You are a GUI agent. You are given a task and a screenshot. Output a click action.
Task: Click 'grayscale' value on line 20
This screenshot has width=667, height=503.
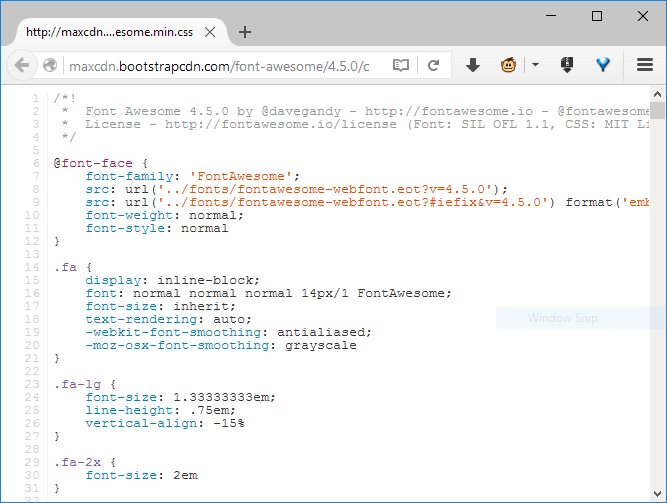321,346
